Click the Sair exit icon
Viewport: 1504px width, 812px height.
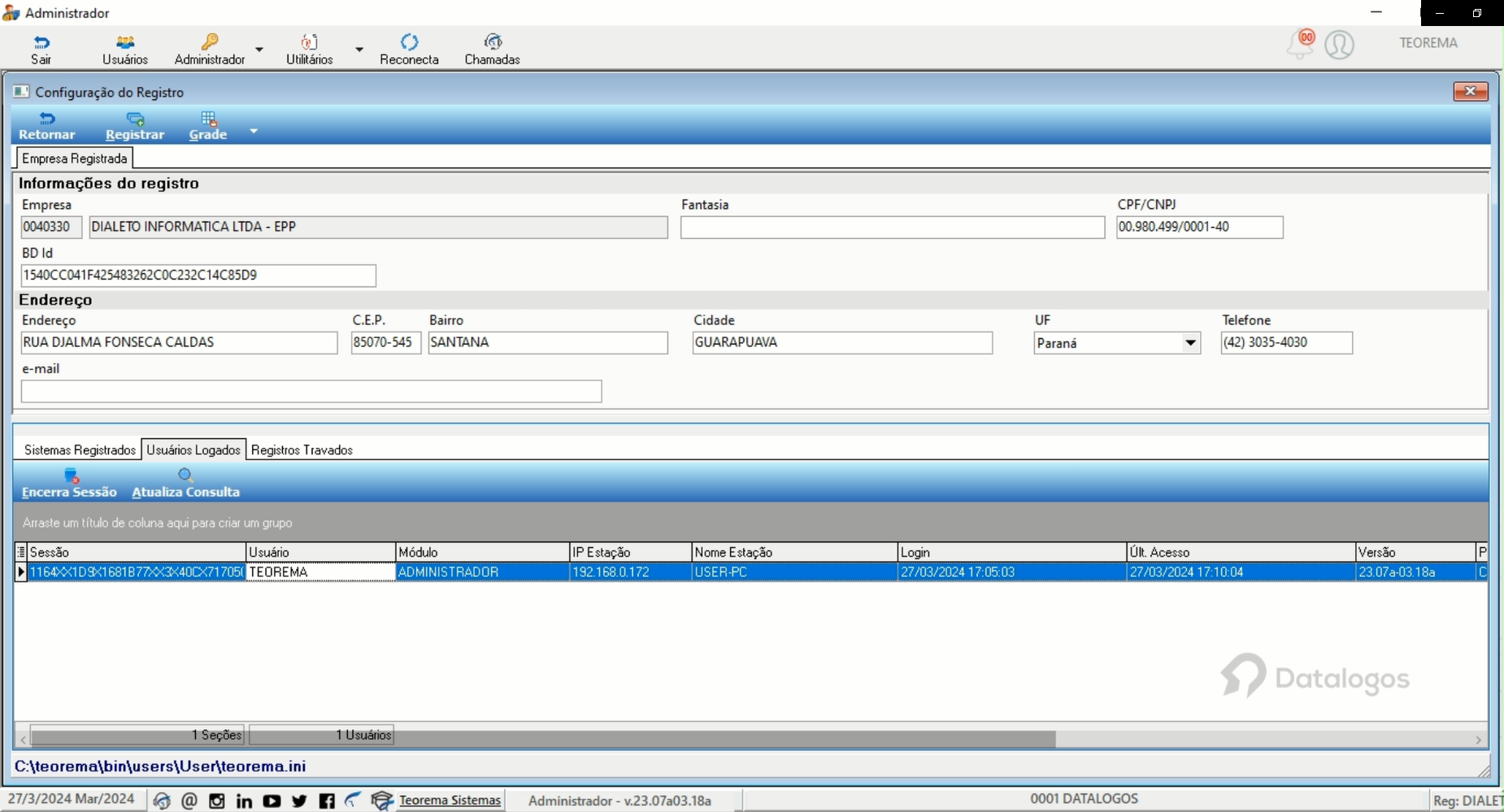pyautogui.click(x=41, y=41)
